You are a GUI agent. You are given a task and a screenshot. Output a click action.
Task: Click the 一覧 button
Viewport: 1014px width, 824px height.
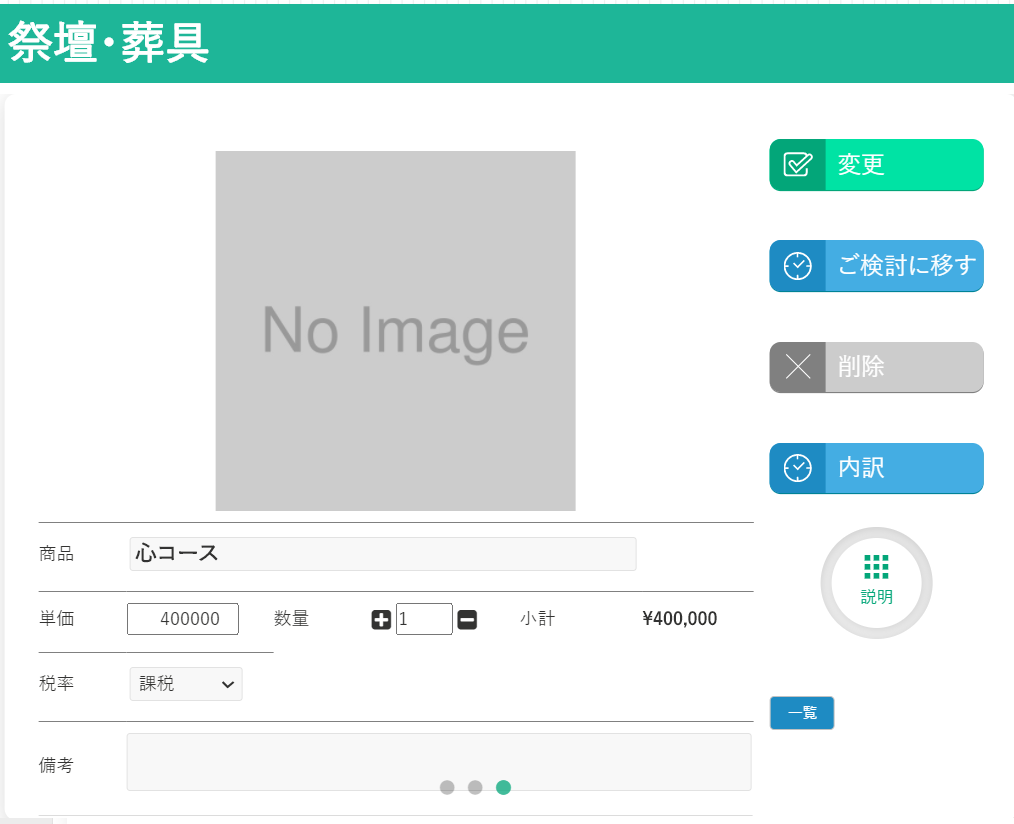click(x=801, y=713)
